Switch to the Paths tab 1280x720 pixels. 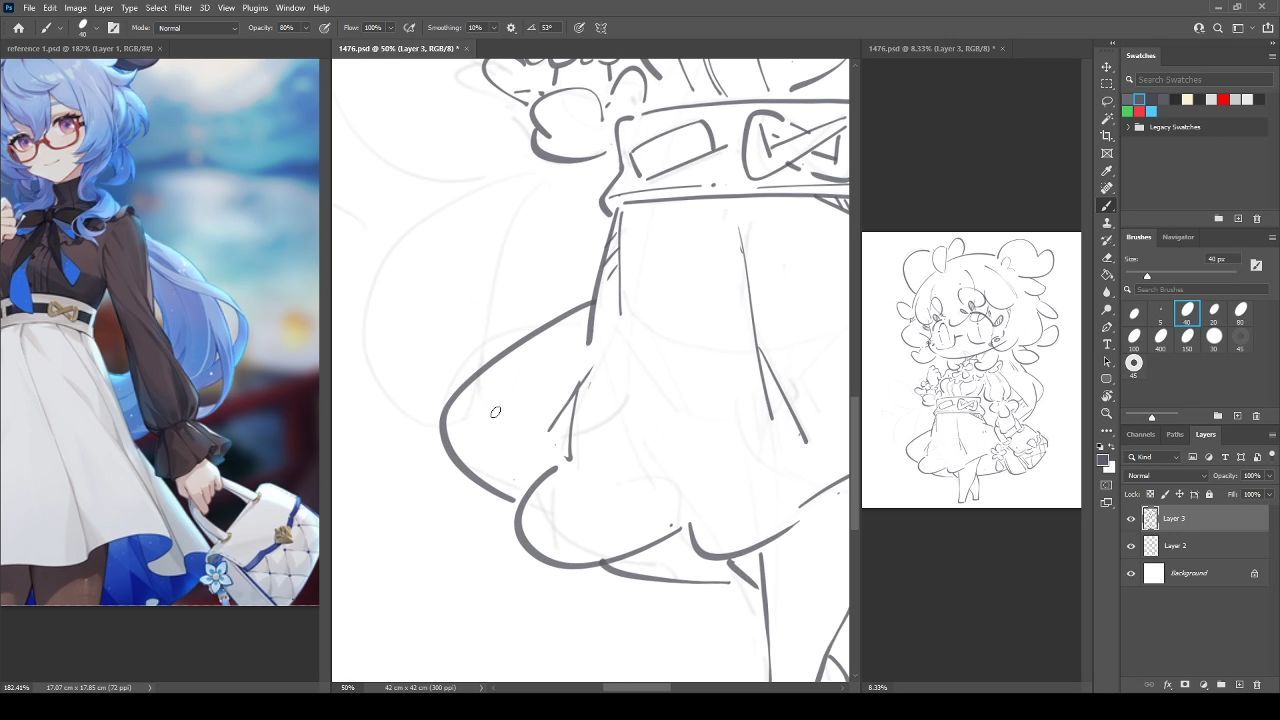click(x=1175, y=434)
